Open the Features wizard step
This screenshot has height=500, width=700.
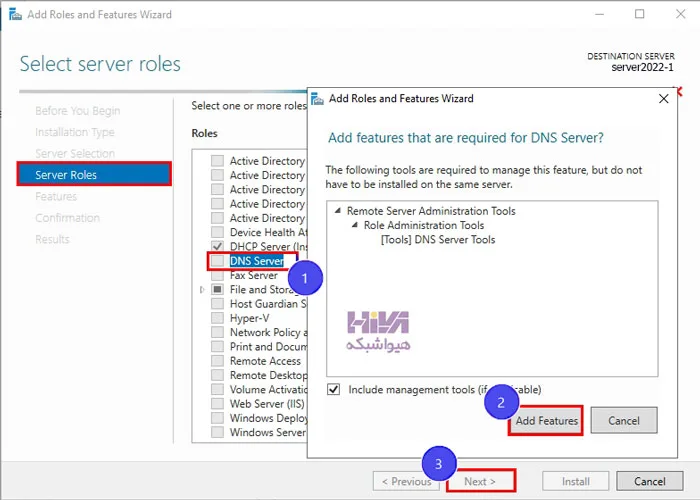point(56,196)
